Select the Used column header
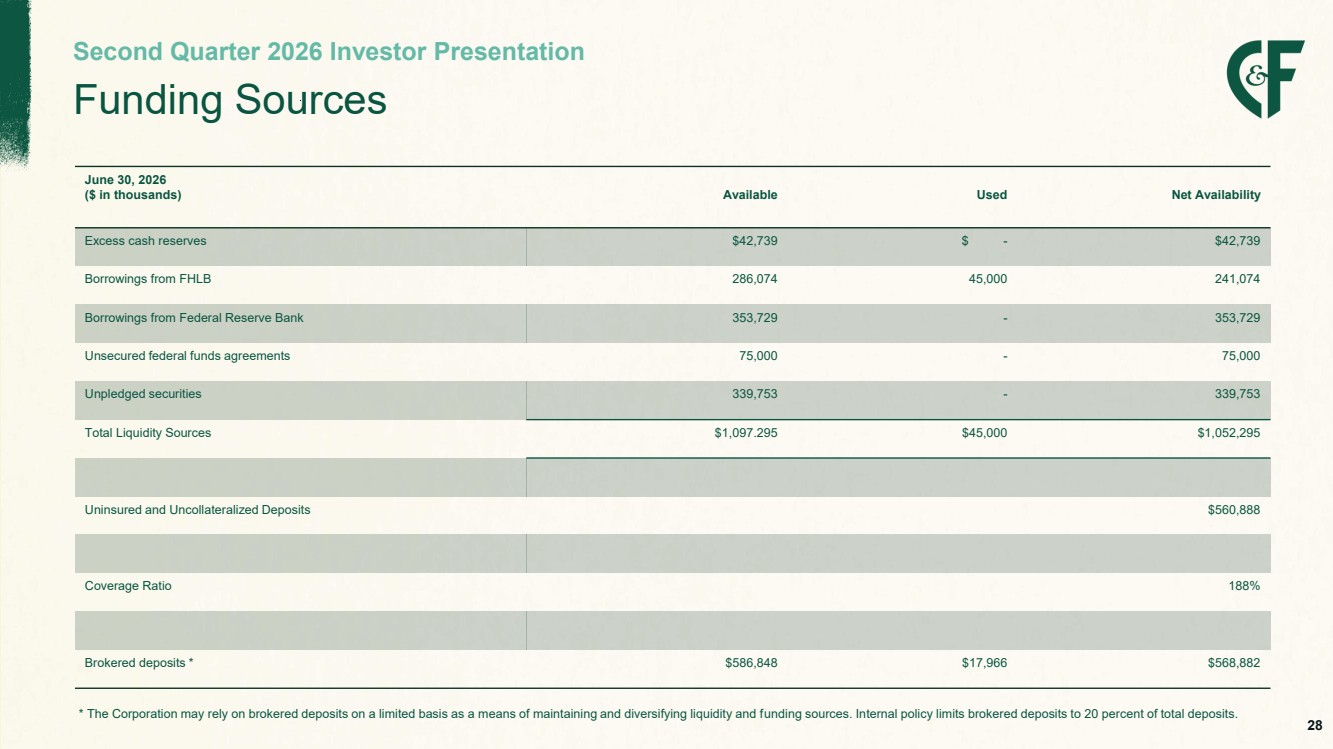 [x=992, y=195]
